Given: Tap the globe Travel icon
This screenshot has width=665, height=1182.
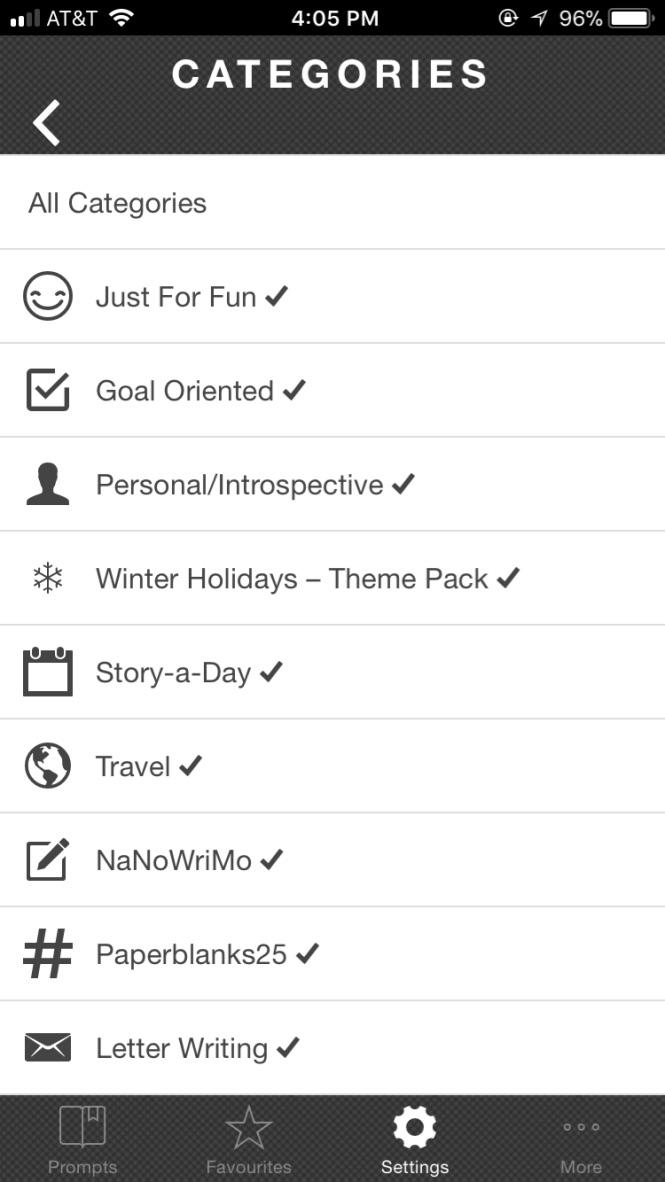Looking at the screenshot, I should coord(48,766).
